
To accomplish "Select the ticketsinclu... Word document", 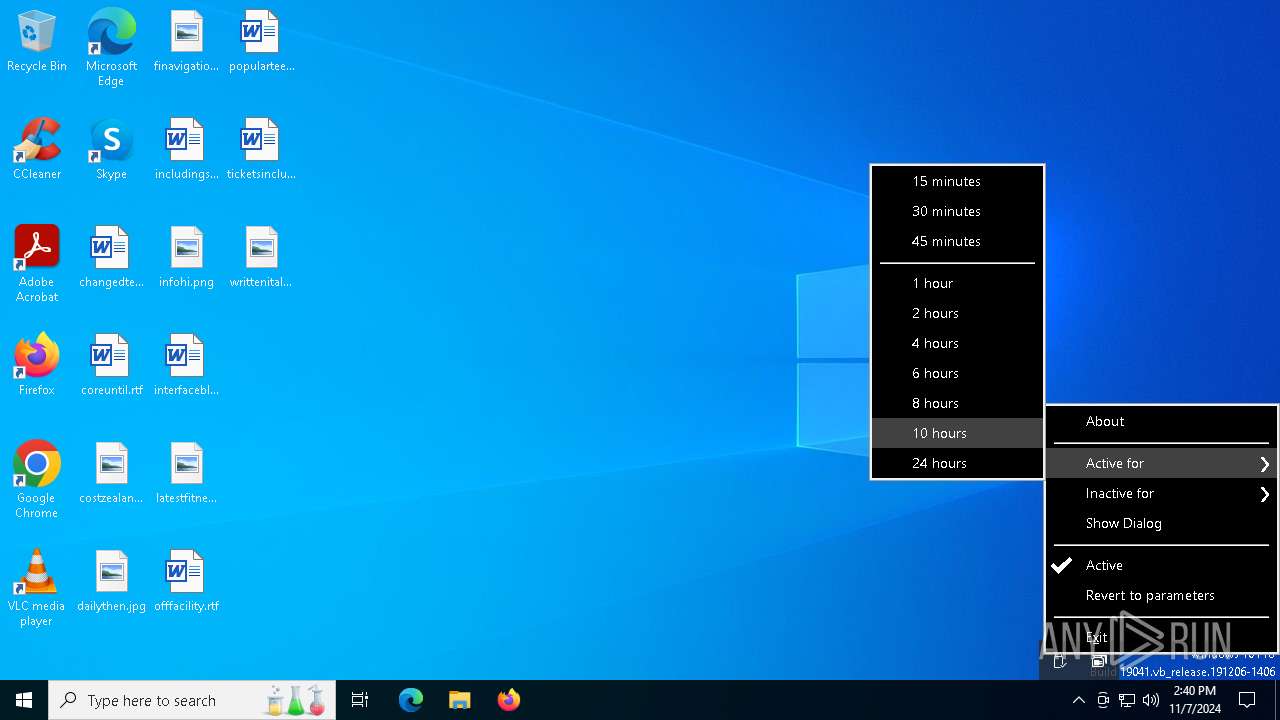I will click(x=261, y=150).
